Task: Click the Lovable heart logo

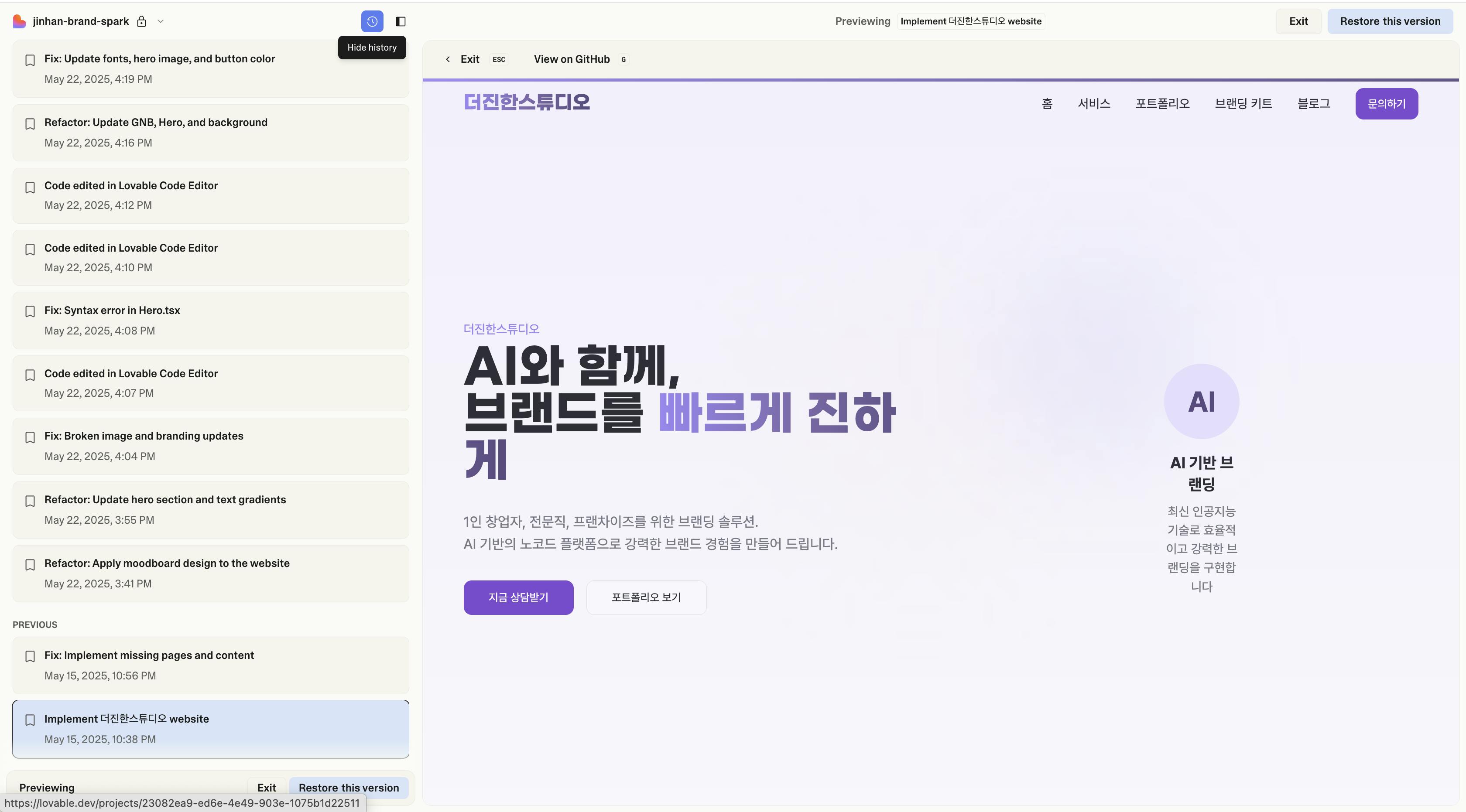Action: [x=19, y=22]
